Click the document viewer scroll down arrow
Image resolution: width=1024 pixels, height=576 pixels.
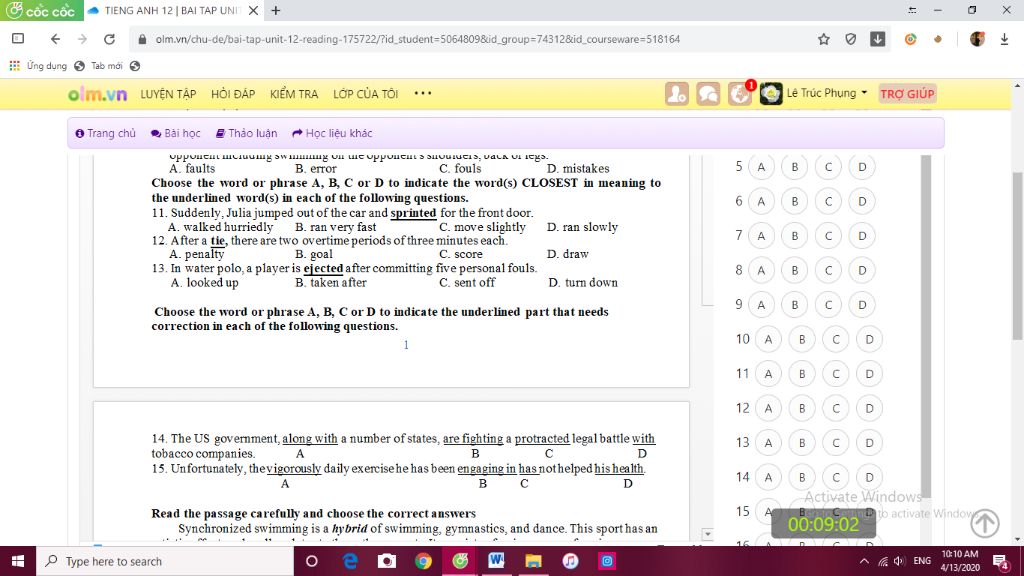tap(707, 534)
